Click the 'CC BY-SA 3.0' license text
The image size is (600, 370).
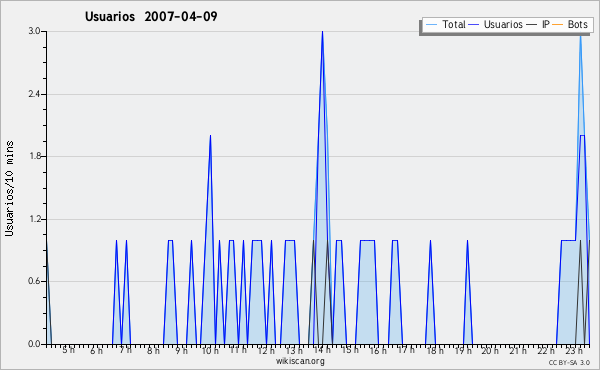569,362
